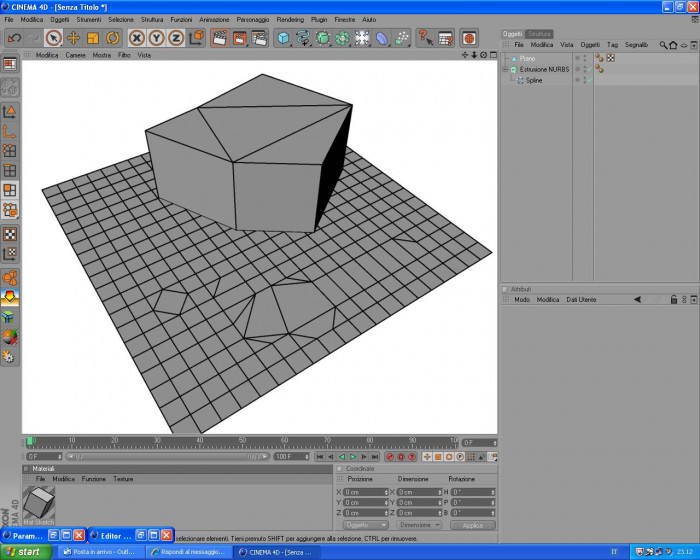The height and width of the screenshot is (560, 700).
Task: Render the active view with clapperboard icon
Action: 219,38
